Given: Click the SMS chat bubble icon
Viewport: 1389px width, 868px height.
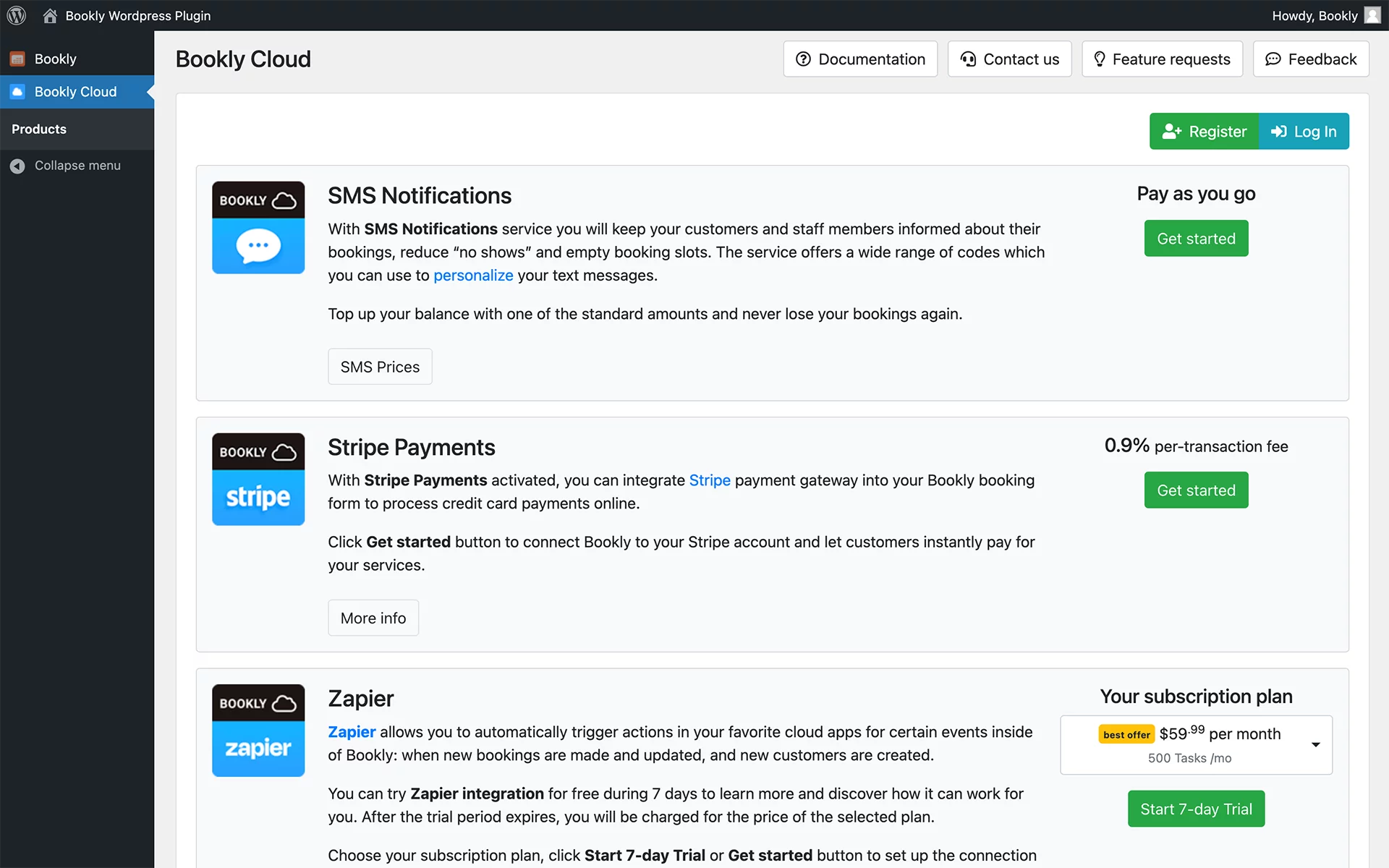Looking at the screenshot, I should (258, 246).
